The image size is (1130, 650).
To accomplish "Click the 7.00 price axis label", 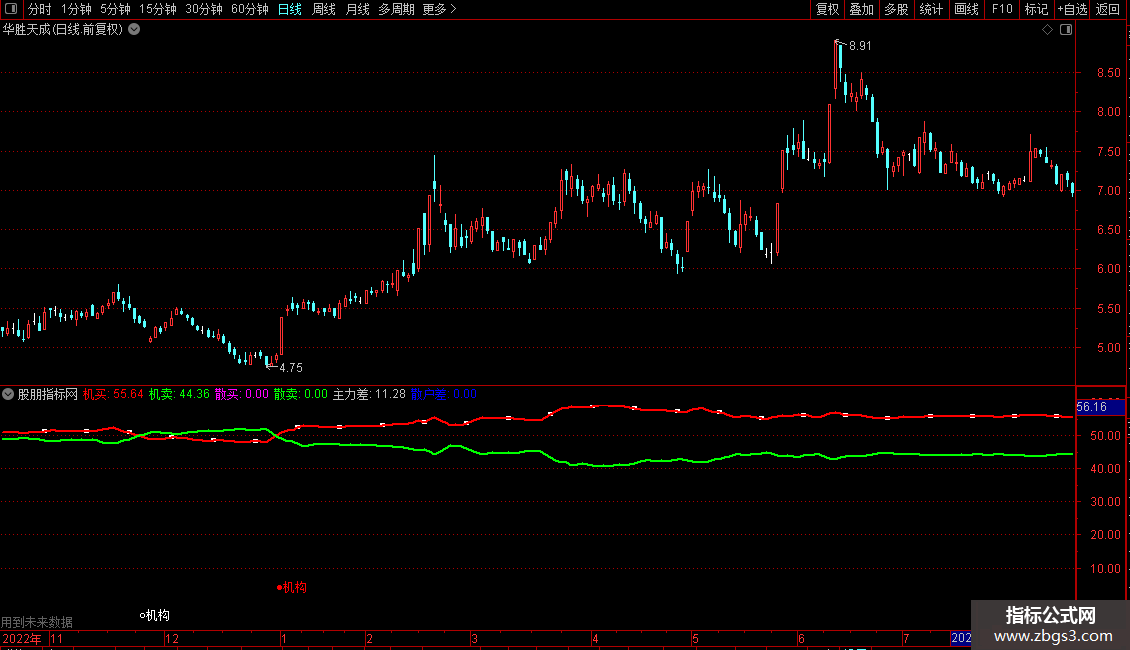I will tap(1108, 191).
